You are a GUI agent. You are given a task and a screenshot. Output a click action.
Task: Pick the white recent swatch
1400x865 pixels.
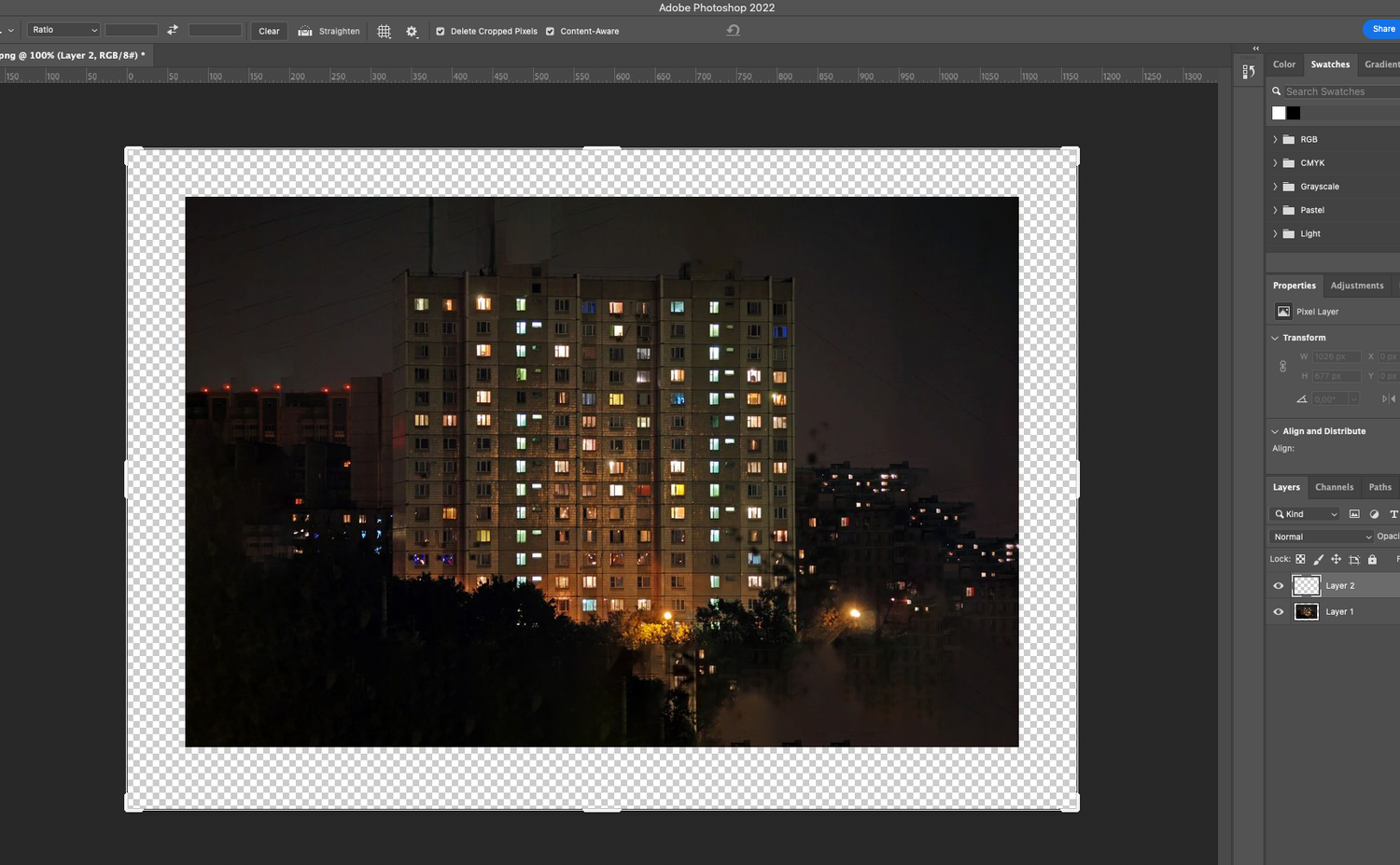coord(1279,113)
